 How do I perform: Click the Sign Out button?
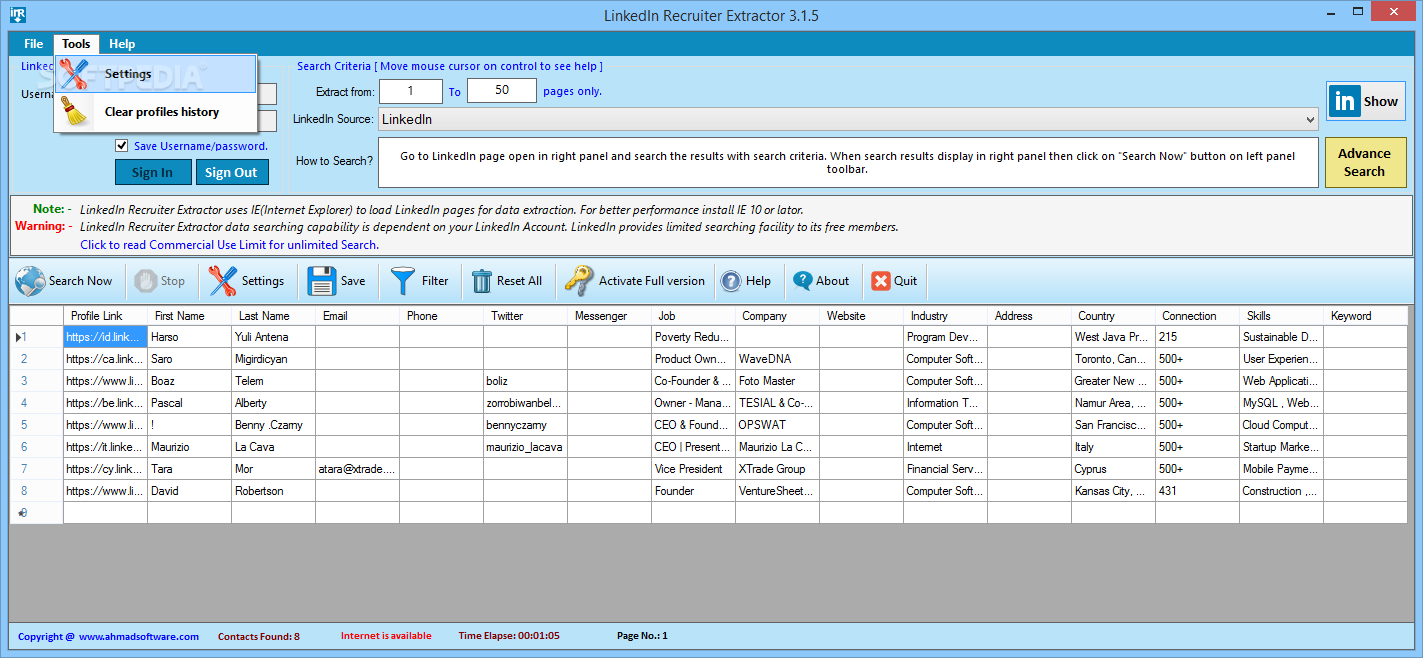coord(232,172)
